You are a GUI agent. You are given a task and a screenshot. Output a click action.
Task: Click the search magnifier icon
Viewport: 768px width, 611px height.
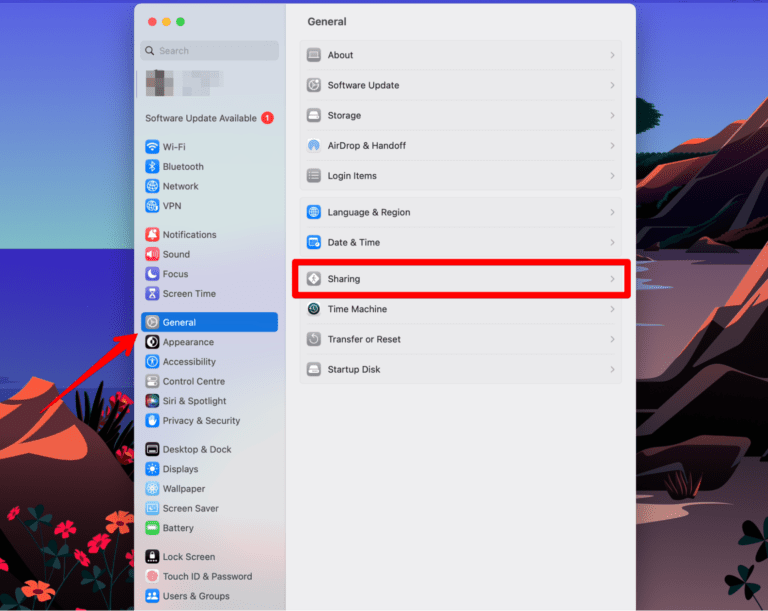click(x=149, y=50)
